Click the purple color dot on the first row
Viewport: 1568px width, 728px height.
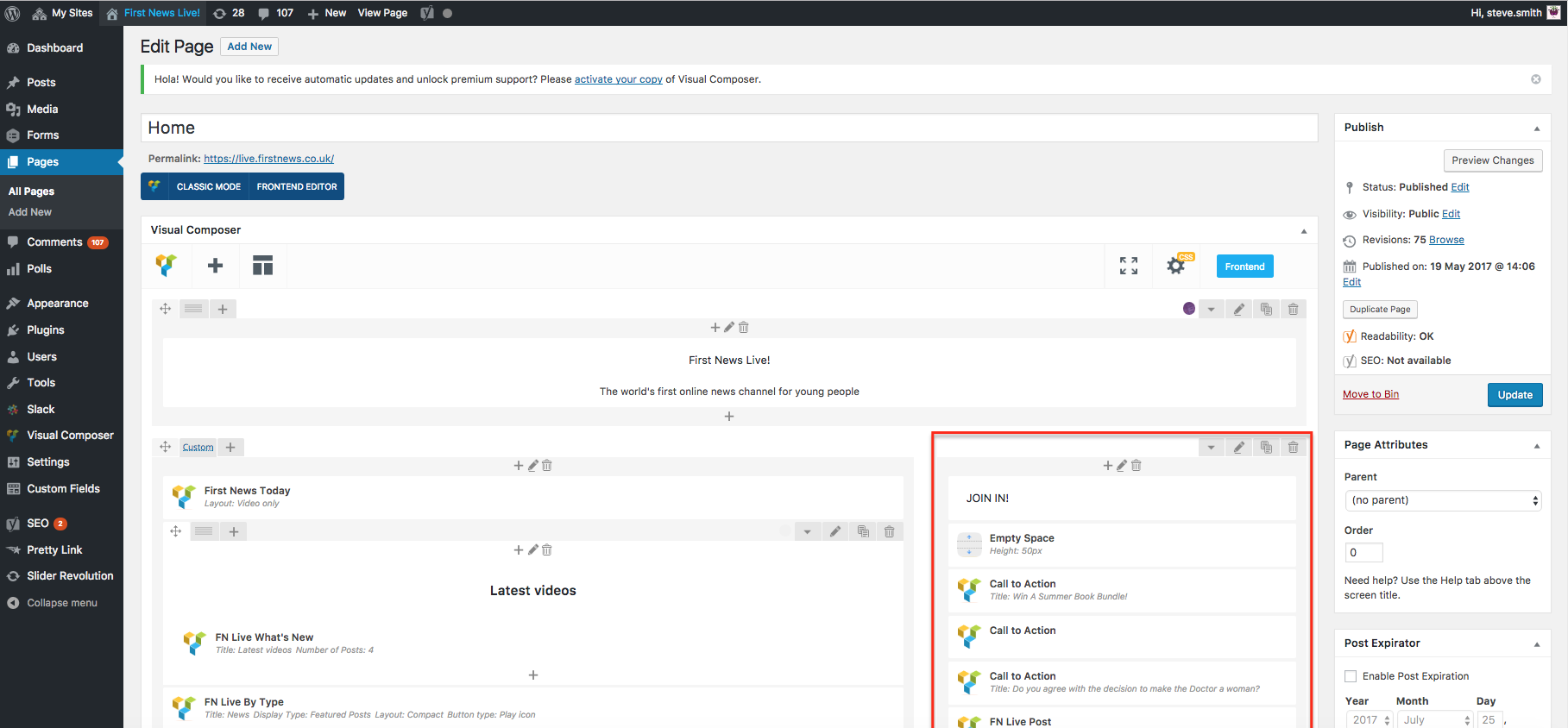[1189, 309]
